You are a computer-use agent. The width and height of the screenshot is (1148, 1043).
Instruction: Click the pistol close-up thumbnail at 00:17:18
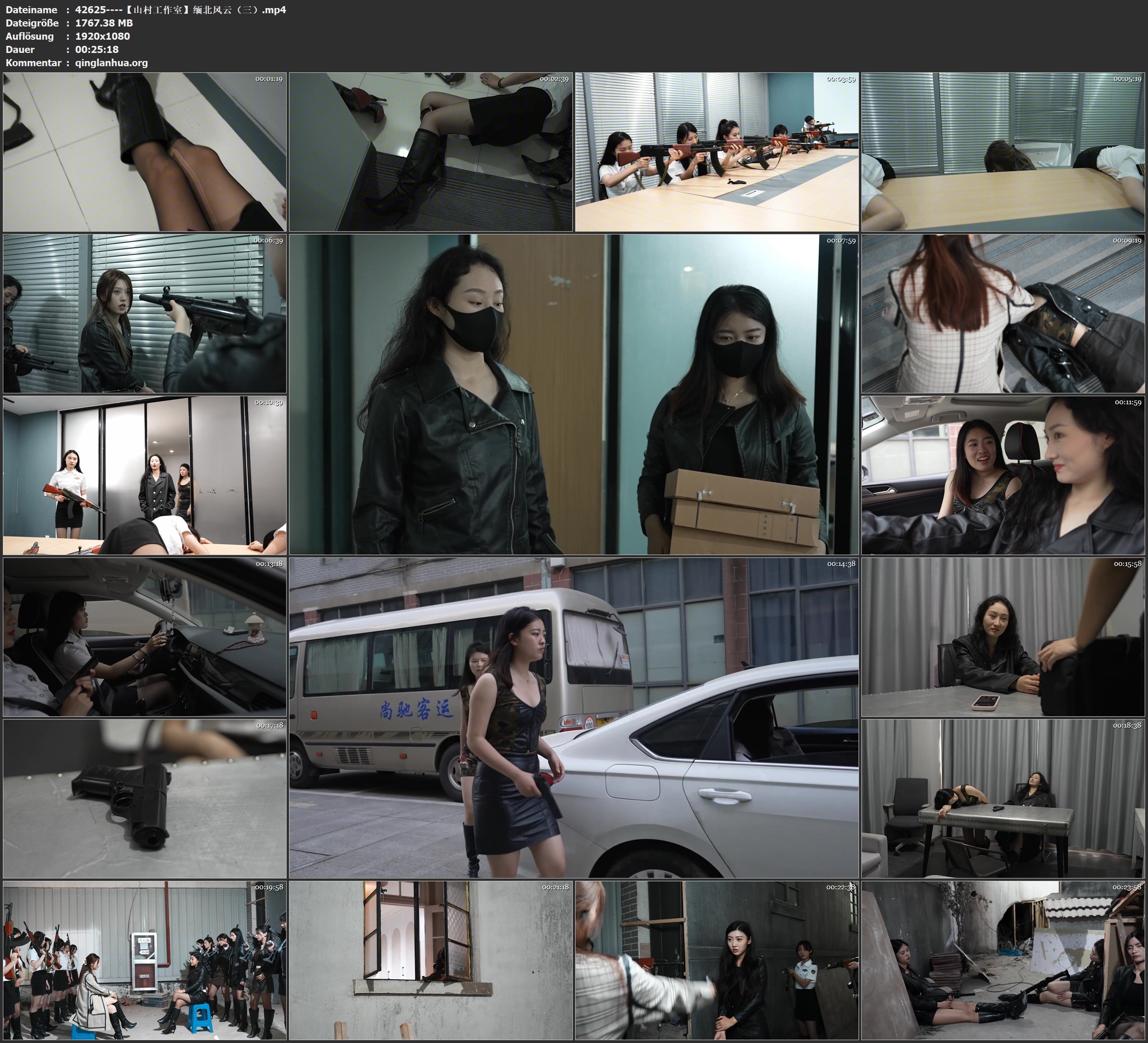tap(145, 798)
